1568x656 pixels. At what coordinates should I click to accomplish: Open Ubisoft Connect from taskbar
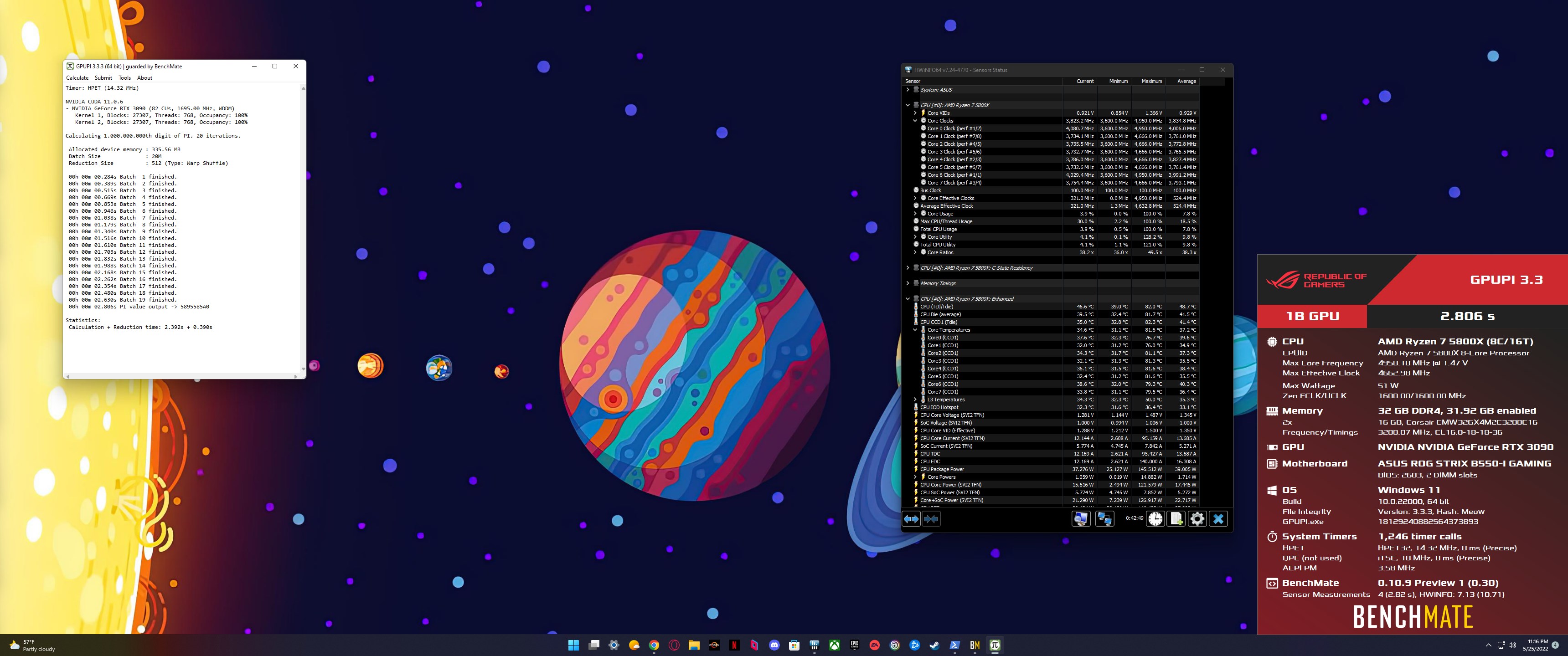click(895, 645)
